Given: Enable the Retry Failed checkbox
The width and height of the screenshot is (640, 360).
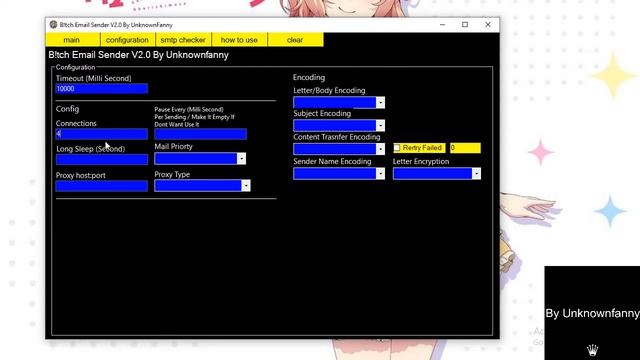Looking at the screenshot, I should [x=397, y=148].
